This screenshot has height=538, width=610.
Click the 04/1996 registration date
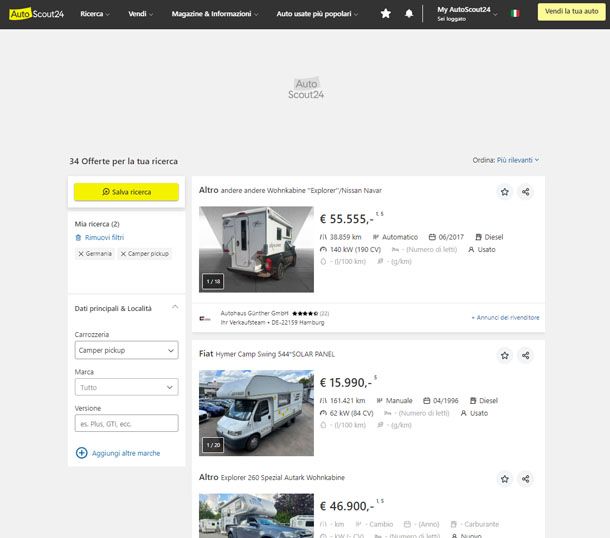point(446,401)
